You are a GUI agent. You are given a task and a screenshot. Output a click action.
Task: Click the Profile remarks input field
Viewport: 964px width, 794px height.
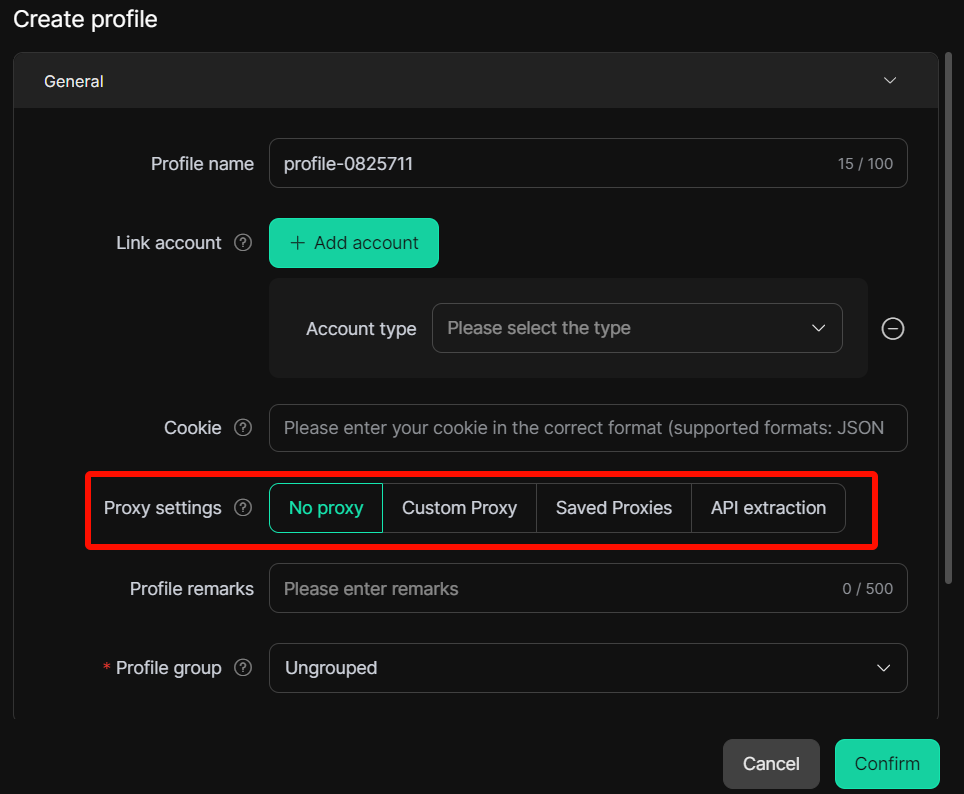point(588,588)
